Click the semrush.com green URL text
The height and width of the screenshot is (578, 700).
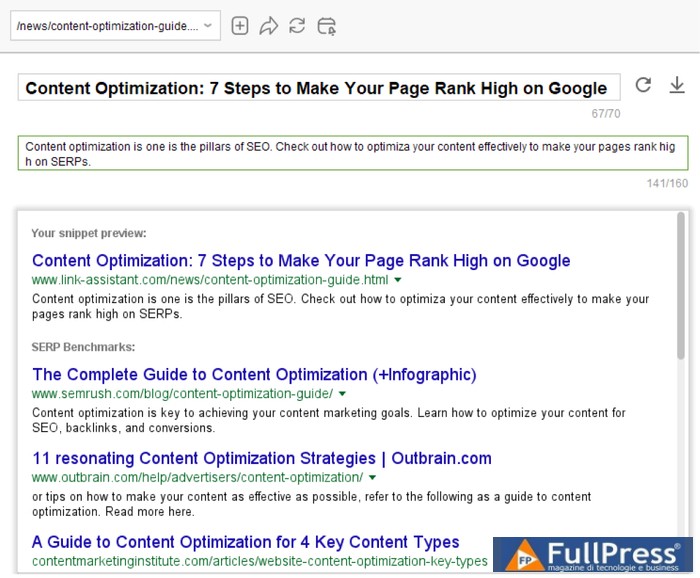click(x=182, y=394)
